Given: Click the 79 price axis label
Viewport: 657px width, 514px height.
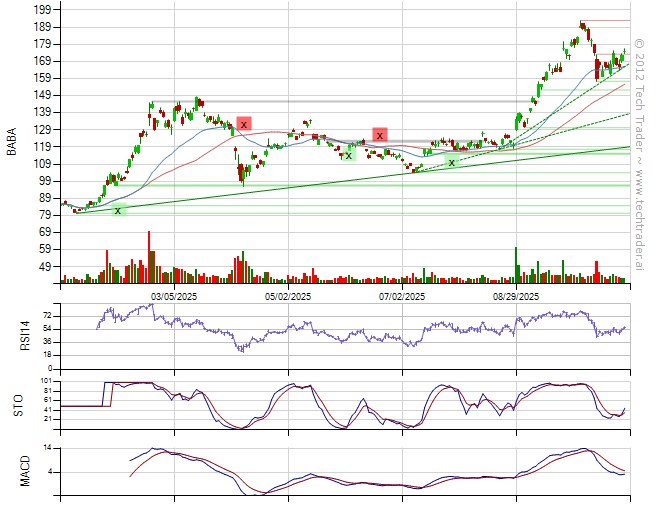Looking at the screenshot, I should click(x=45, y=215).
